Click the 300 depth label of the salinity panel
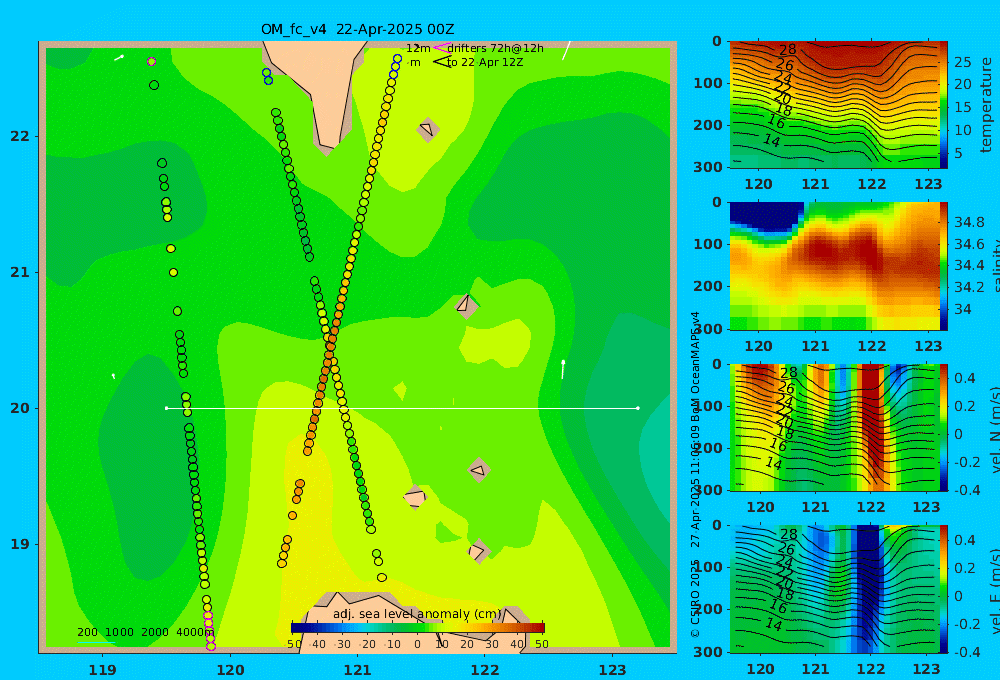This screenshot has height=680, width=1000. pos(708,329)
